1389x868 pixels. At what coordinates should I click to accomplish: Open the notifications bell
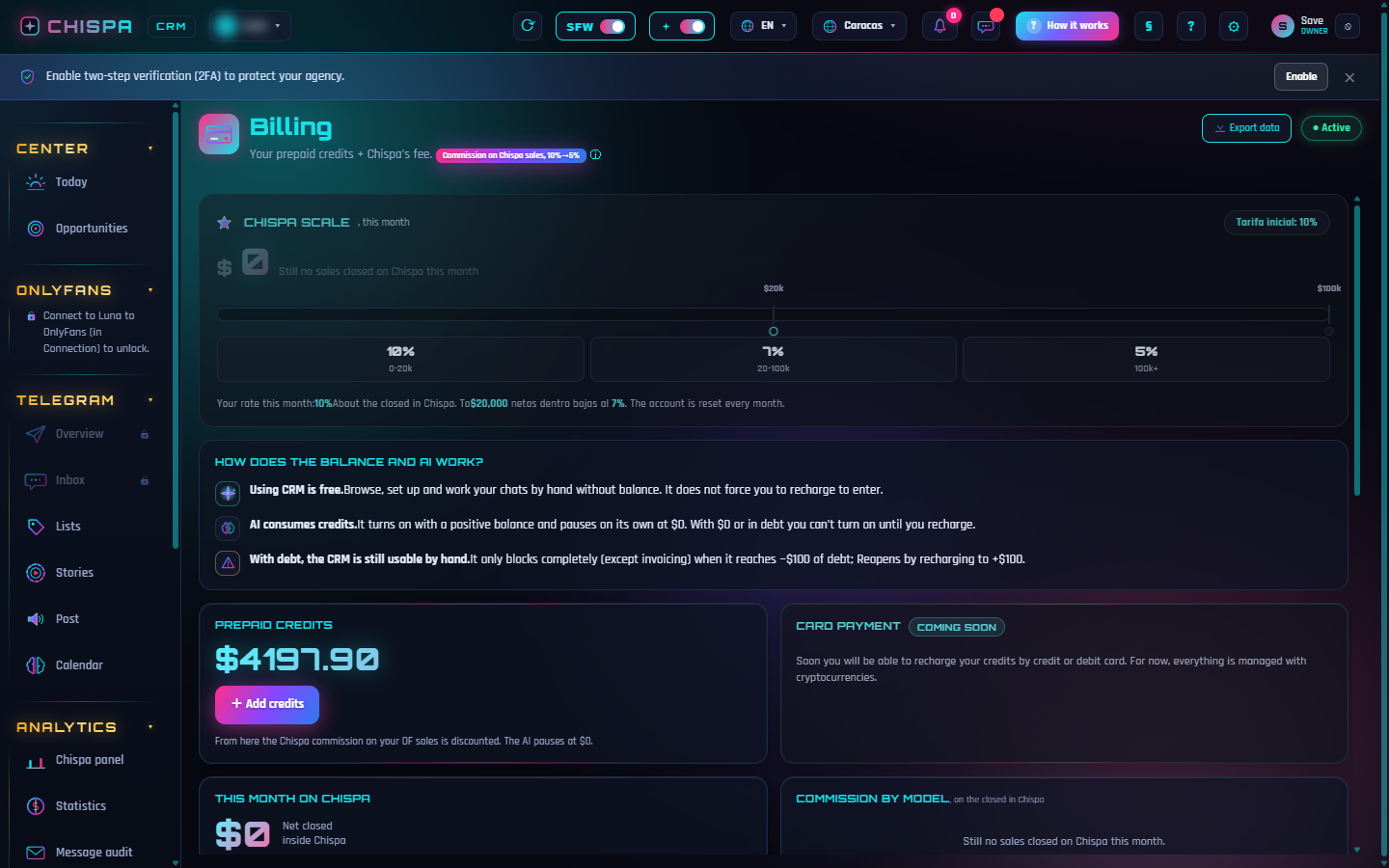(x=940, y=26)
